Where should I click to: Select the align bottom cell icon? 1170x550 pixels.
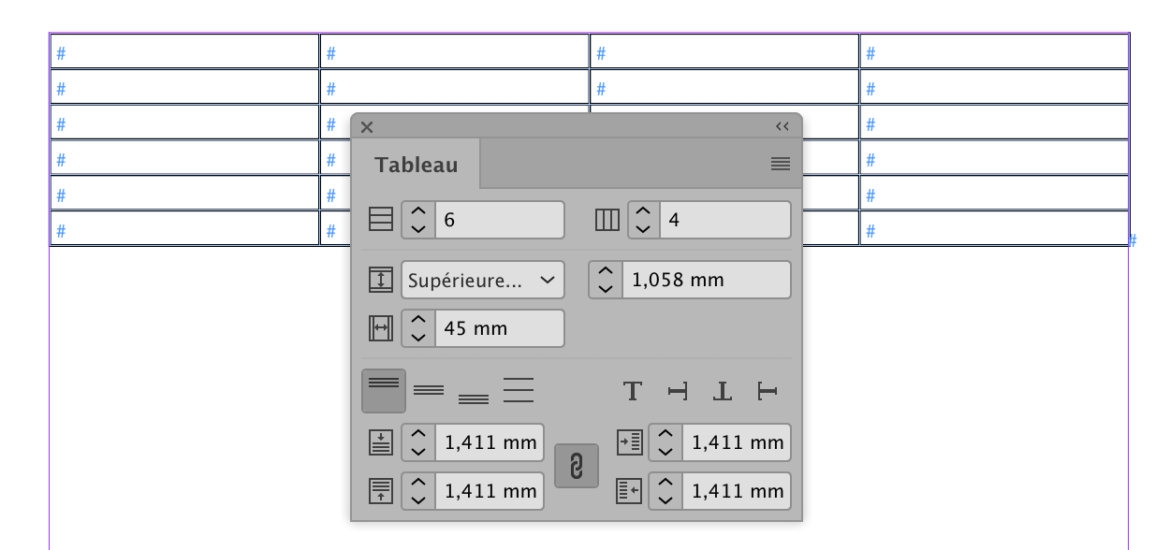click(x=473, y=398)
